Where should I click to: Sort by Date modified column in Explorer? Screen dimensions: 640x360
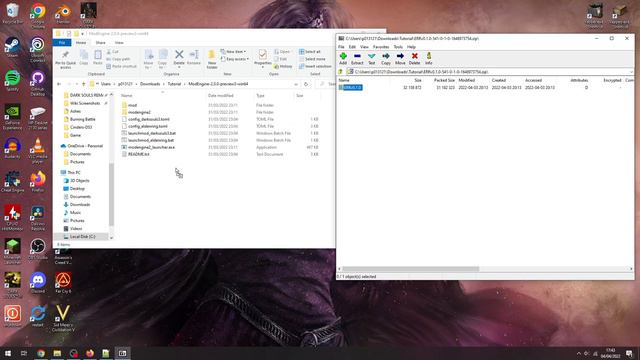coord(220,96)
